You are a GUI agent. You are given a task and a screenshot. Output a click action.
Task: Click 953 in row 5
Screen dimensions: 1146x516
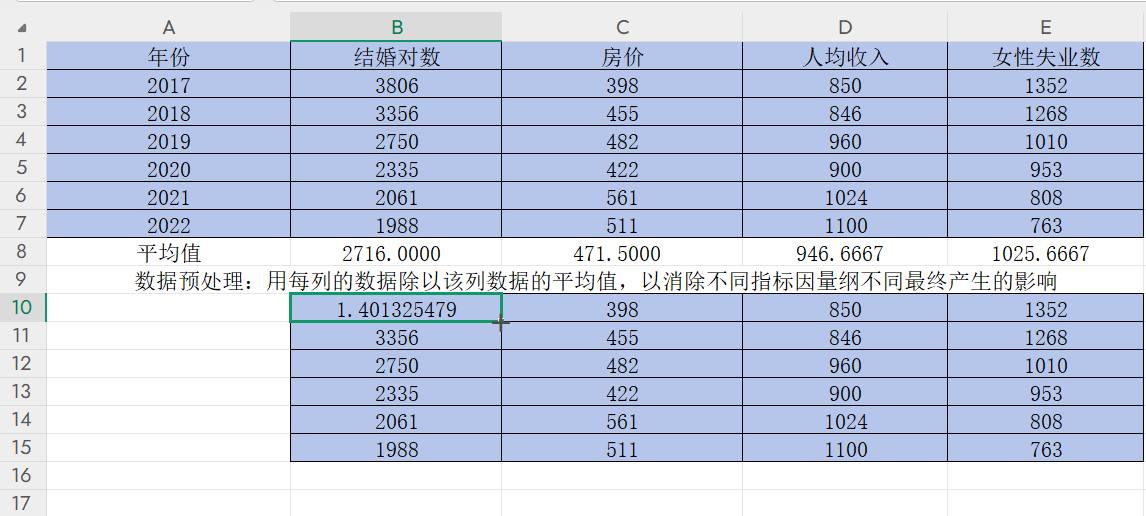click(1046, 169)
